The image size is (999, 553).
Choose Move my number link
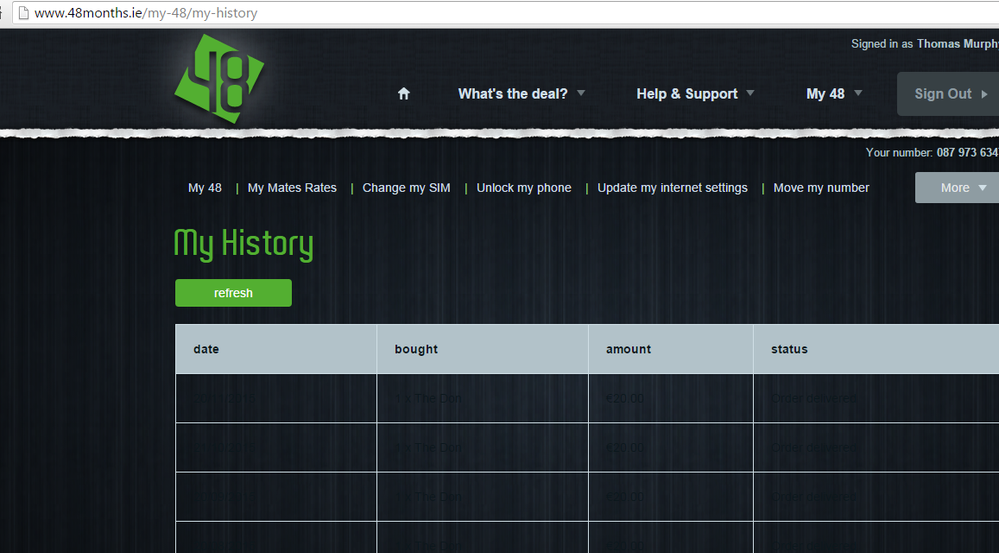(x=821, y=188)
